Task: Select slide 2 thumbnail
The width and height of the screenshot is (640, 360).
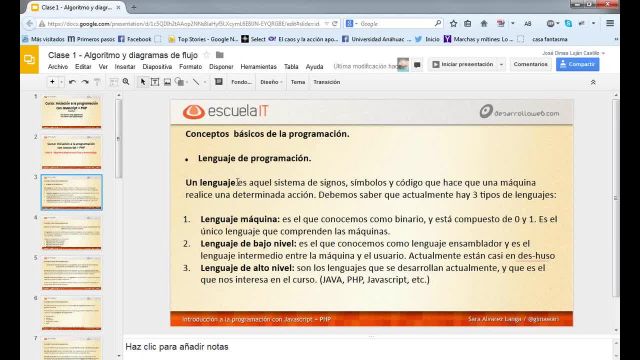Action: [x=71, y=152]
